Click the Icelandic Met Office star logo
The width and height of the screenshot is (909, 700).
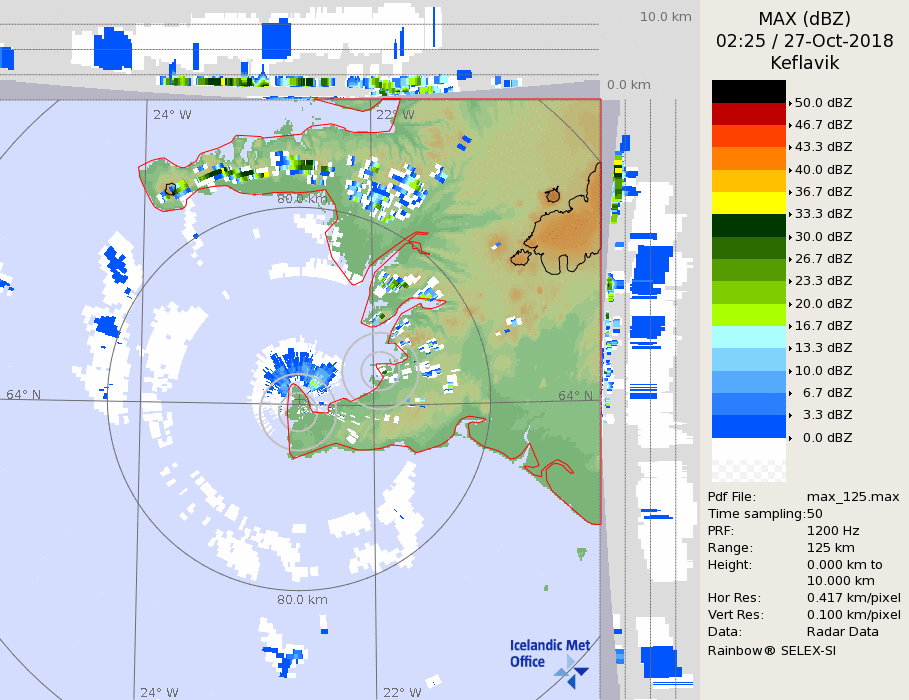(572, 670)
